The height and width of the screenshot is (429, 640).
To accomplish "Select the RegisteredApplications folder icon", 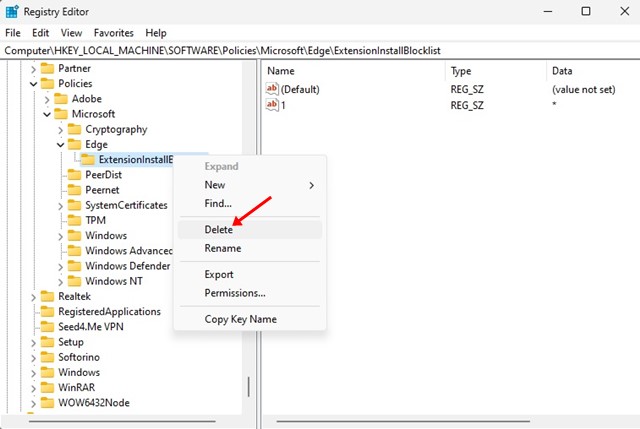I will pyautogui.click(x=47, y=311).
